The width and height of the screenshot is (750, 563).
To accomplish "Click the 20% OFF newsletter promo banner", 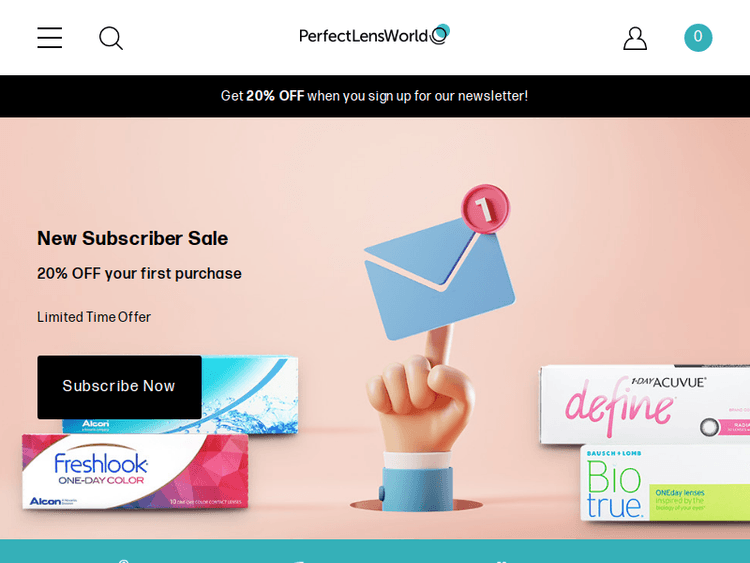I will [x=375, y=96].
